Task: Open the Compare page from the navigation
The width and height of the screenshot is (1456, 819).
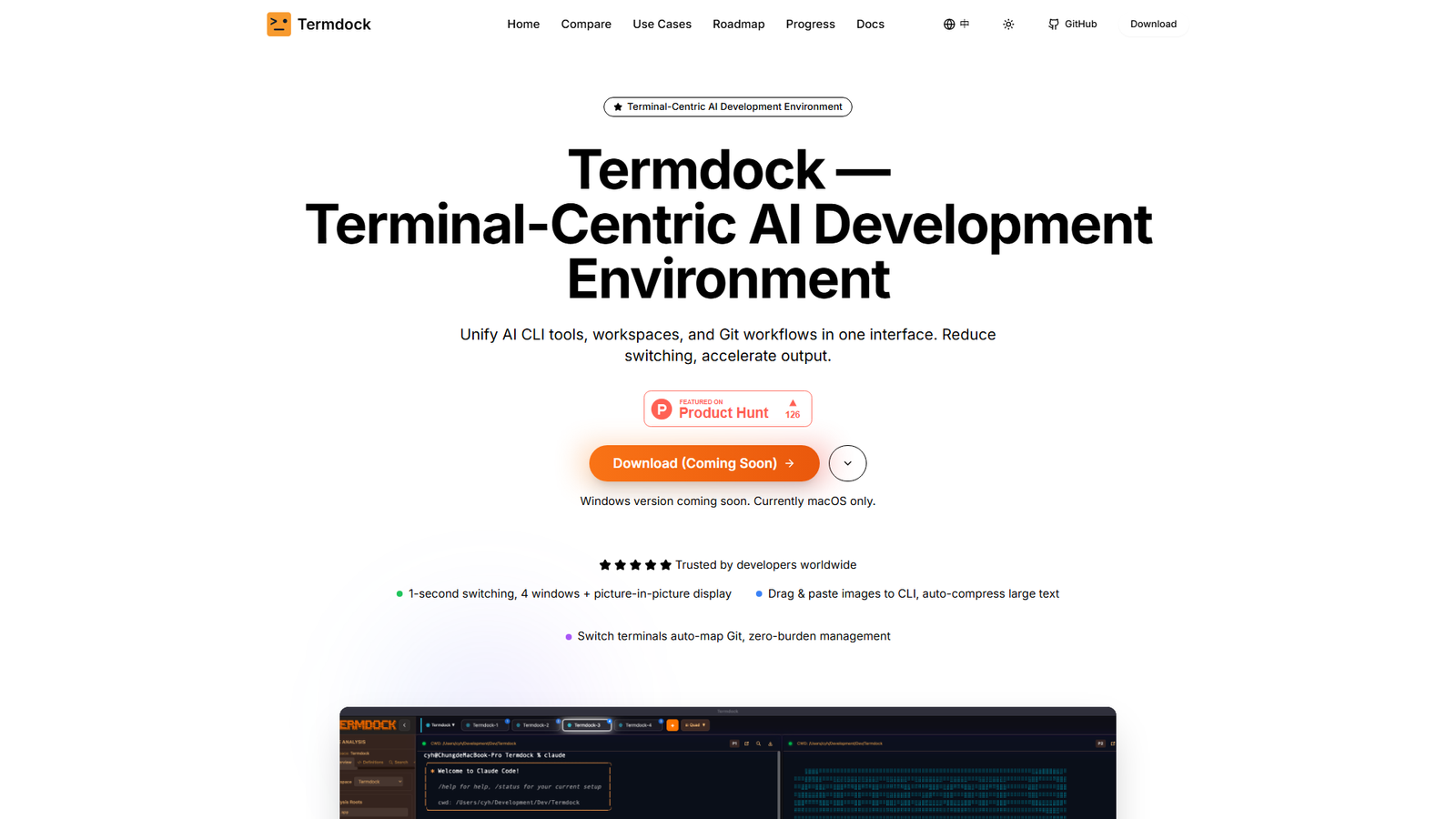Action: (586, 24)
